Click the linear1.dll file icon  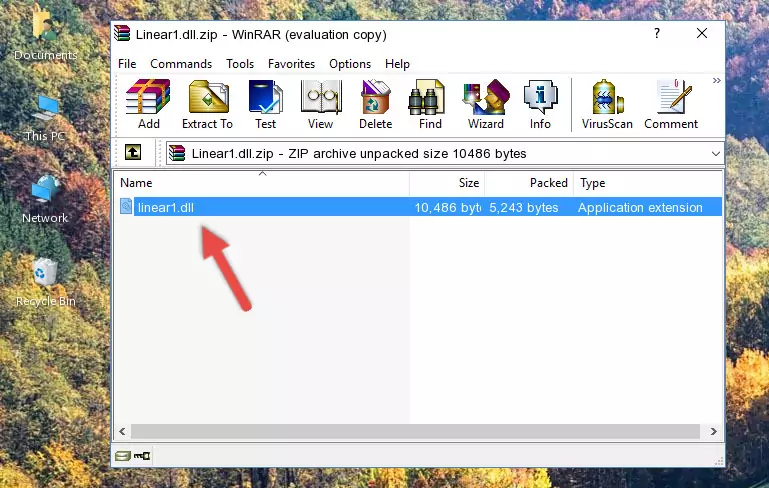tap(126, 206)
